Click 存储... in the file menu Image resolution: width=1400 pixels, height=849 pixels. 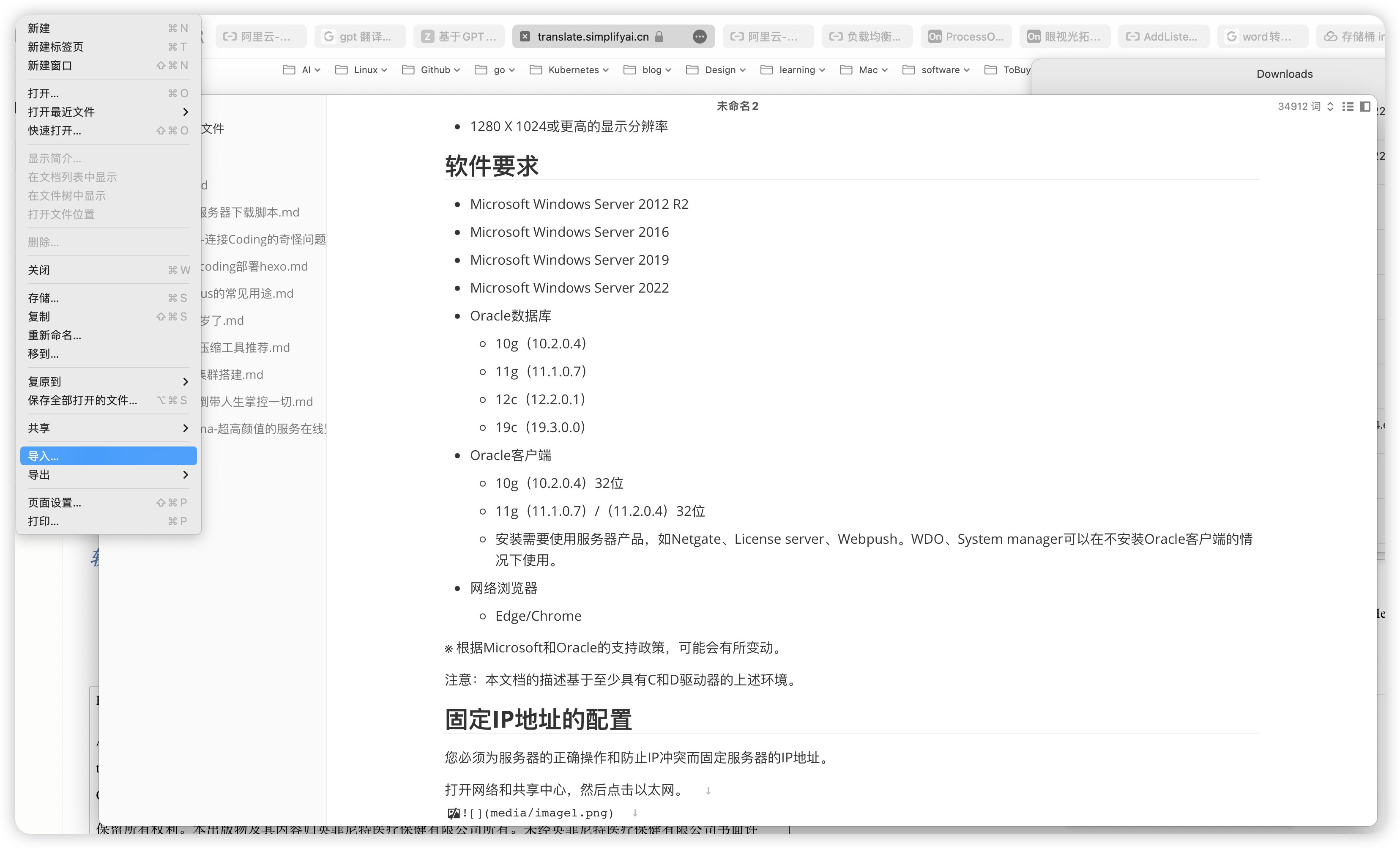(x=43, y=298)
